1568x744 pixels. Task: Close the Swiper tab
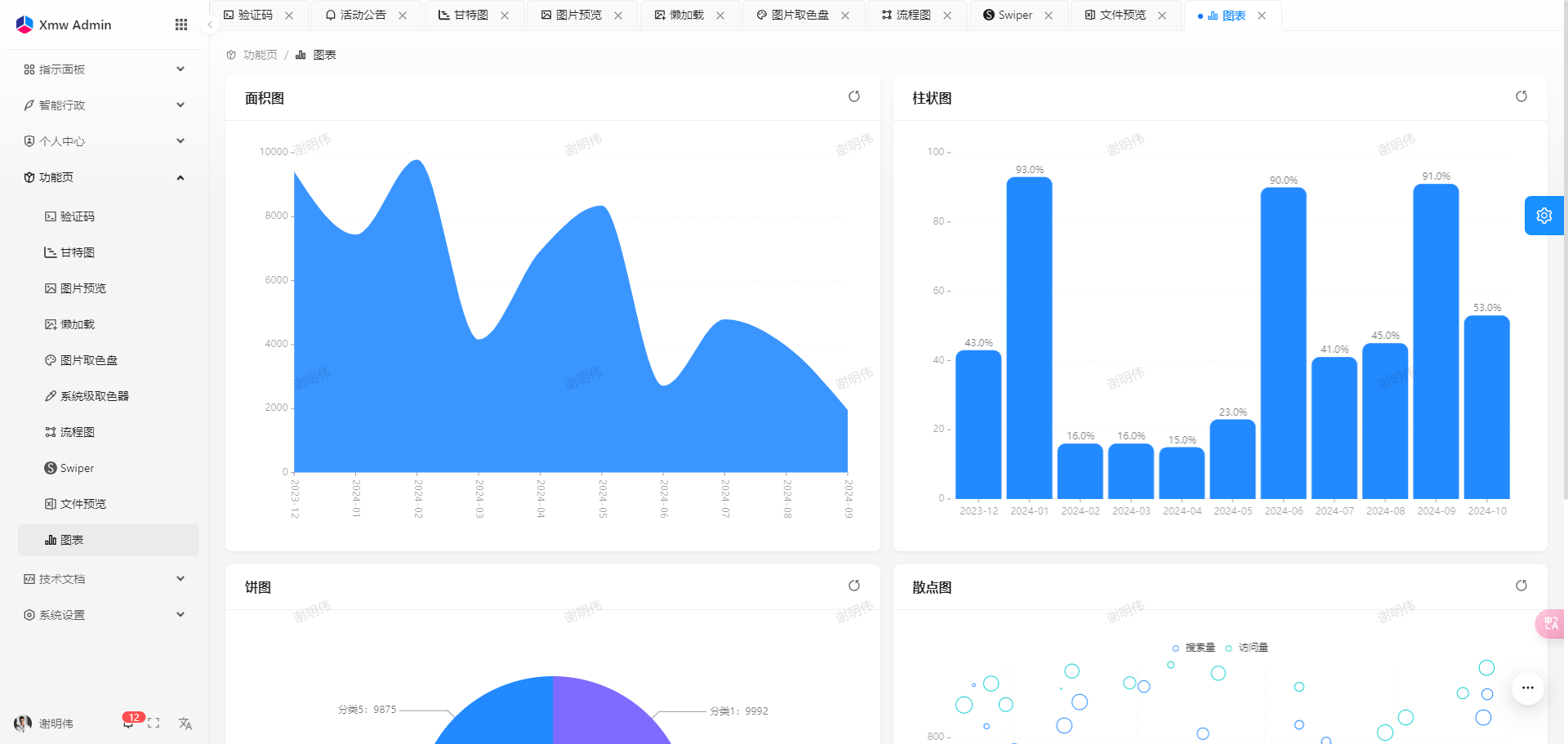point(1049,16)
